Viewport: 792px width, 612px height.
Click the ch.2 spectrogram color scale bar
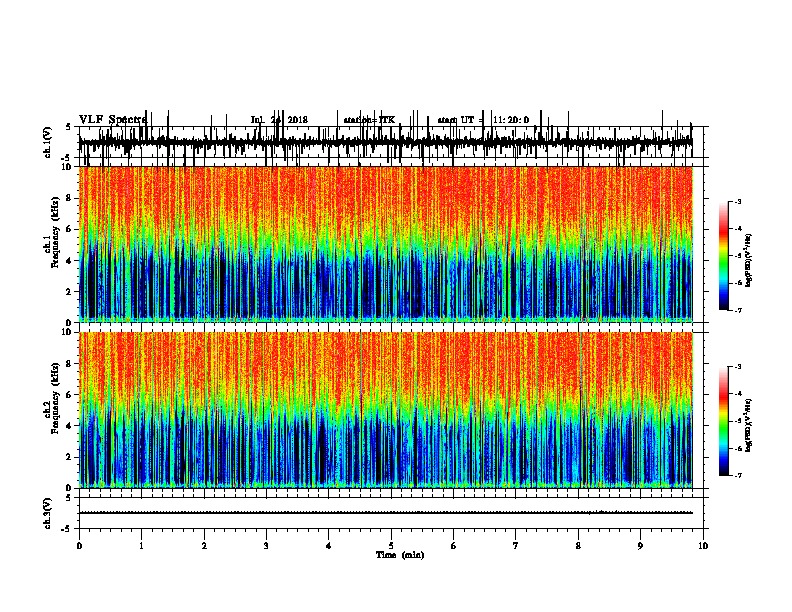[724, 421]
